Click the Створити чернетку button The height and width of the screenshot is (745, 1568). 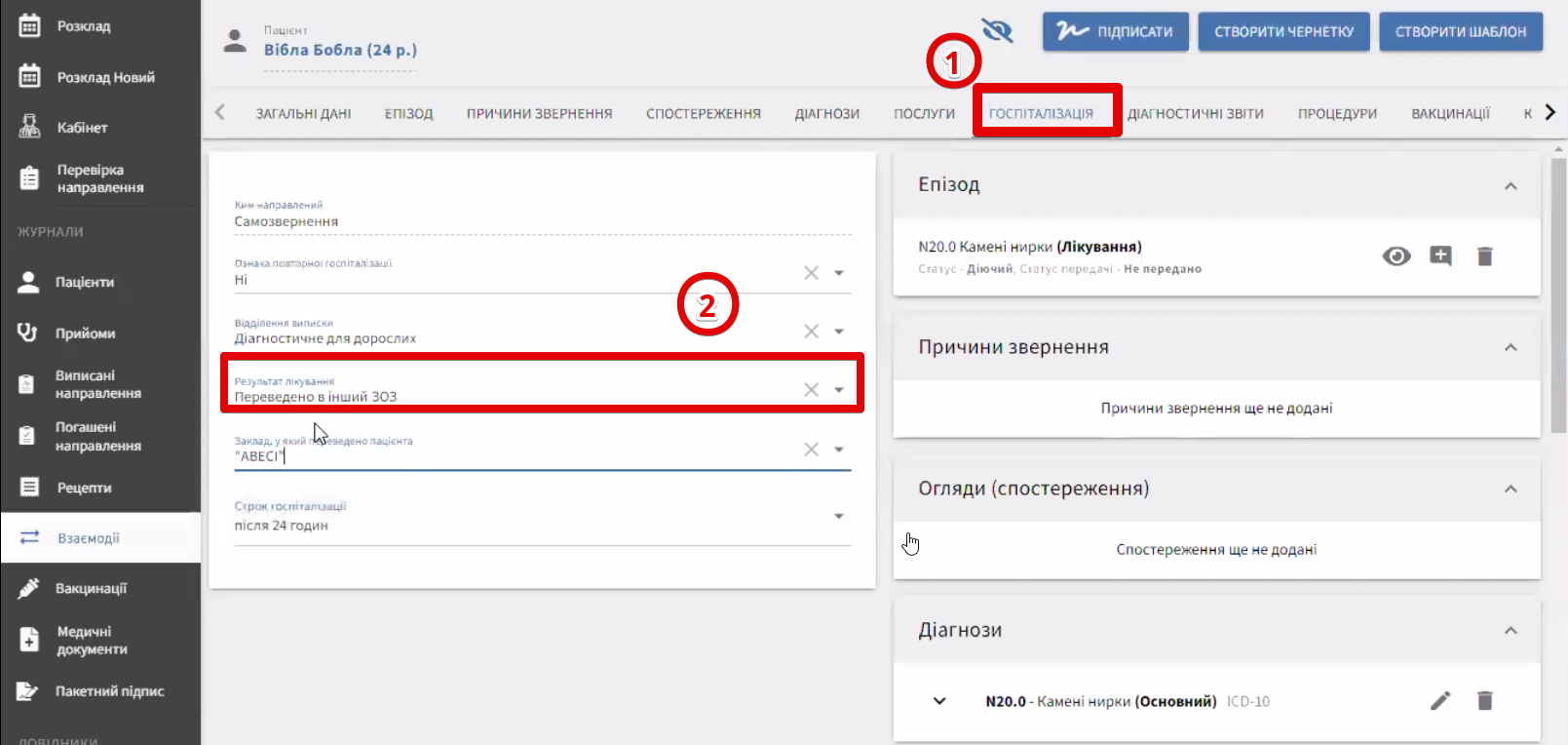click(1283, 31)
